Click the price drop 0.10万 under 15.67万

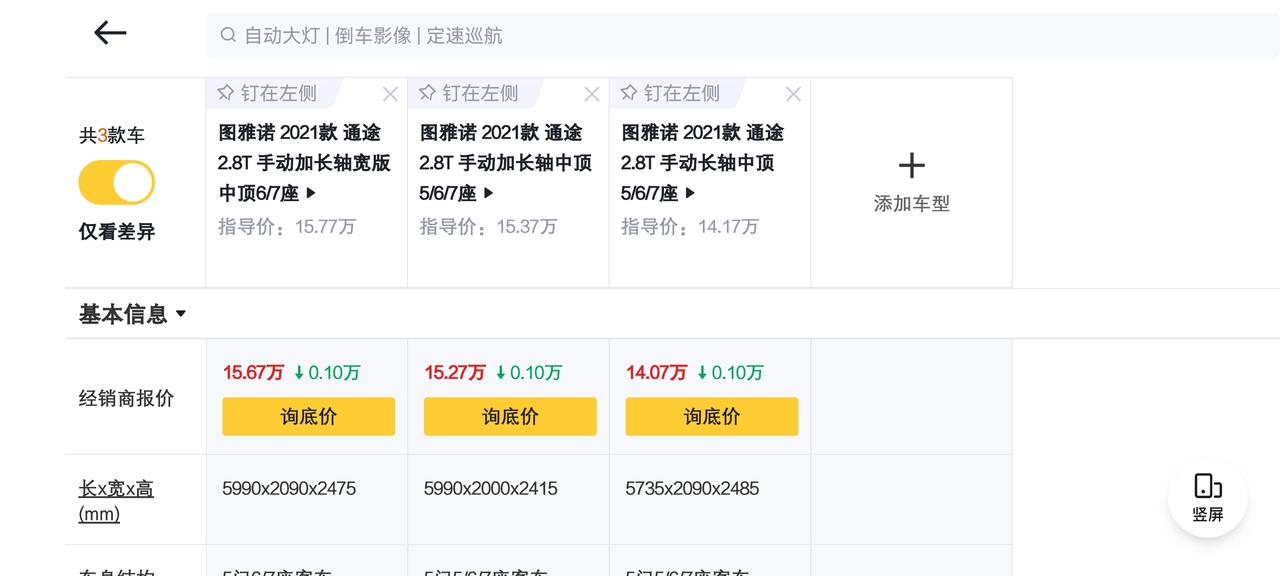(326, 372)
